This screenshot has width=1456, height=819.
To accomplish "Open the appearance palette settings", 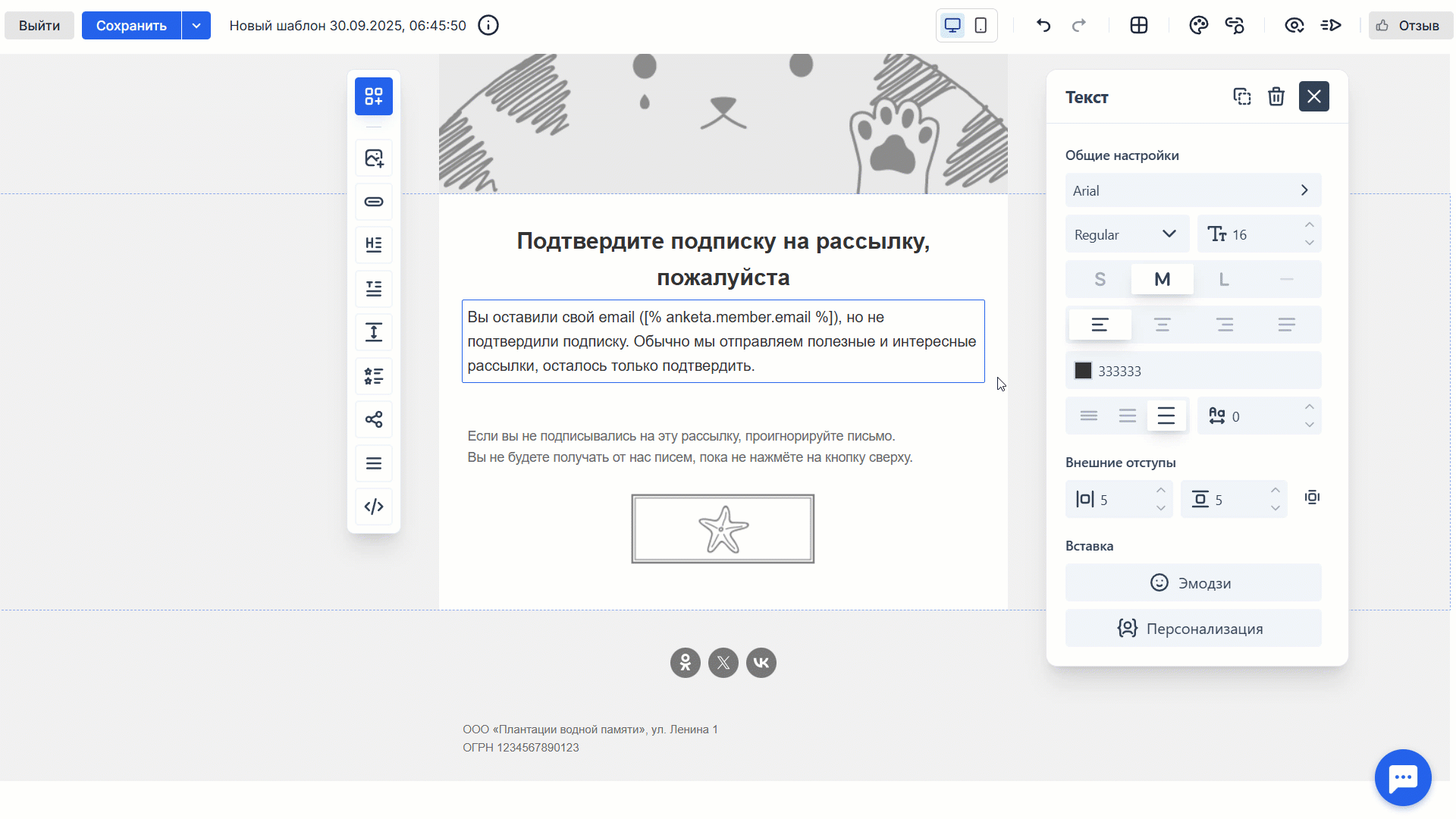I will 1199,25.
